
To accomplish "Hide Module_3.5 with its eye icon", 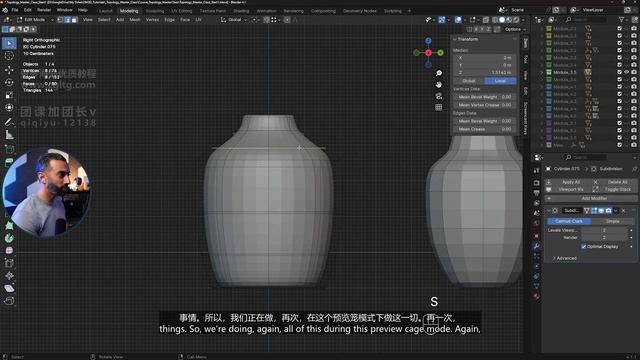I will tap(627, 72).
